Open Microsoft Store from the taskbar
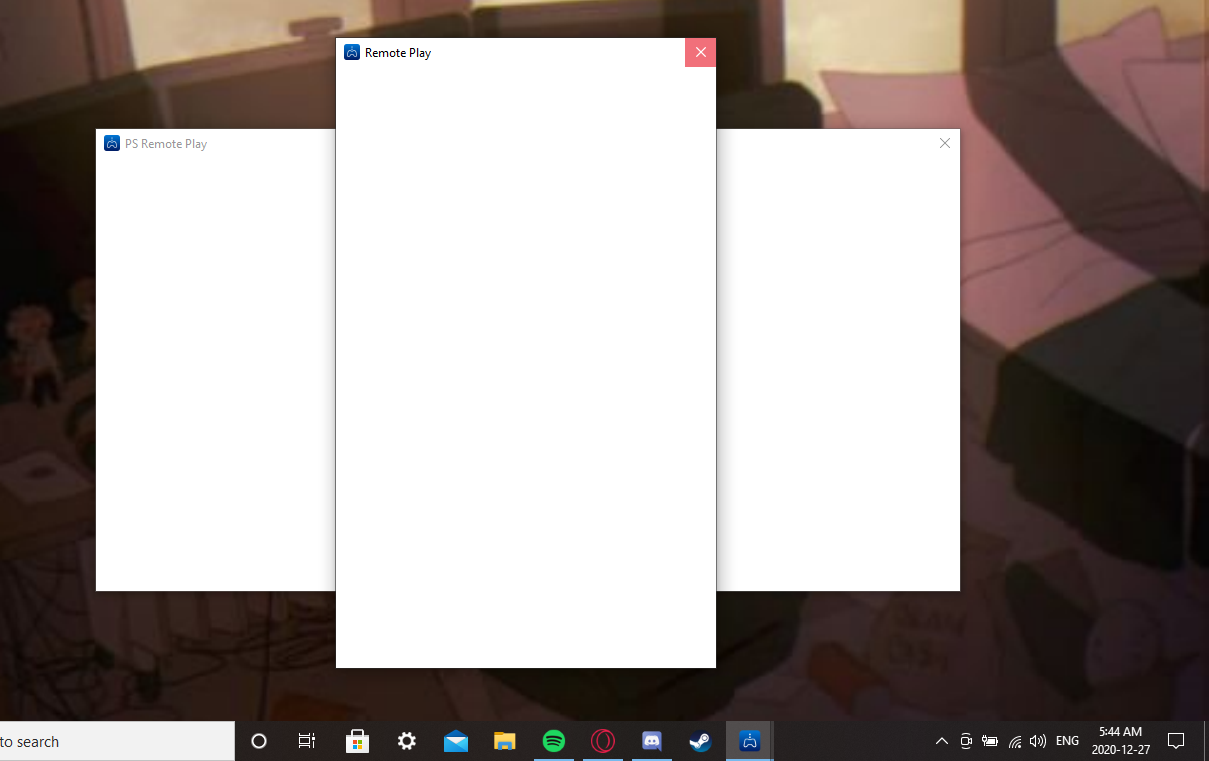 358,741
